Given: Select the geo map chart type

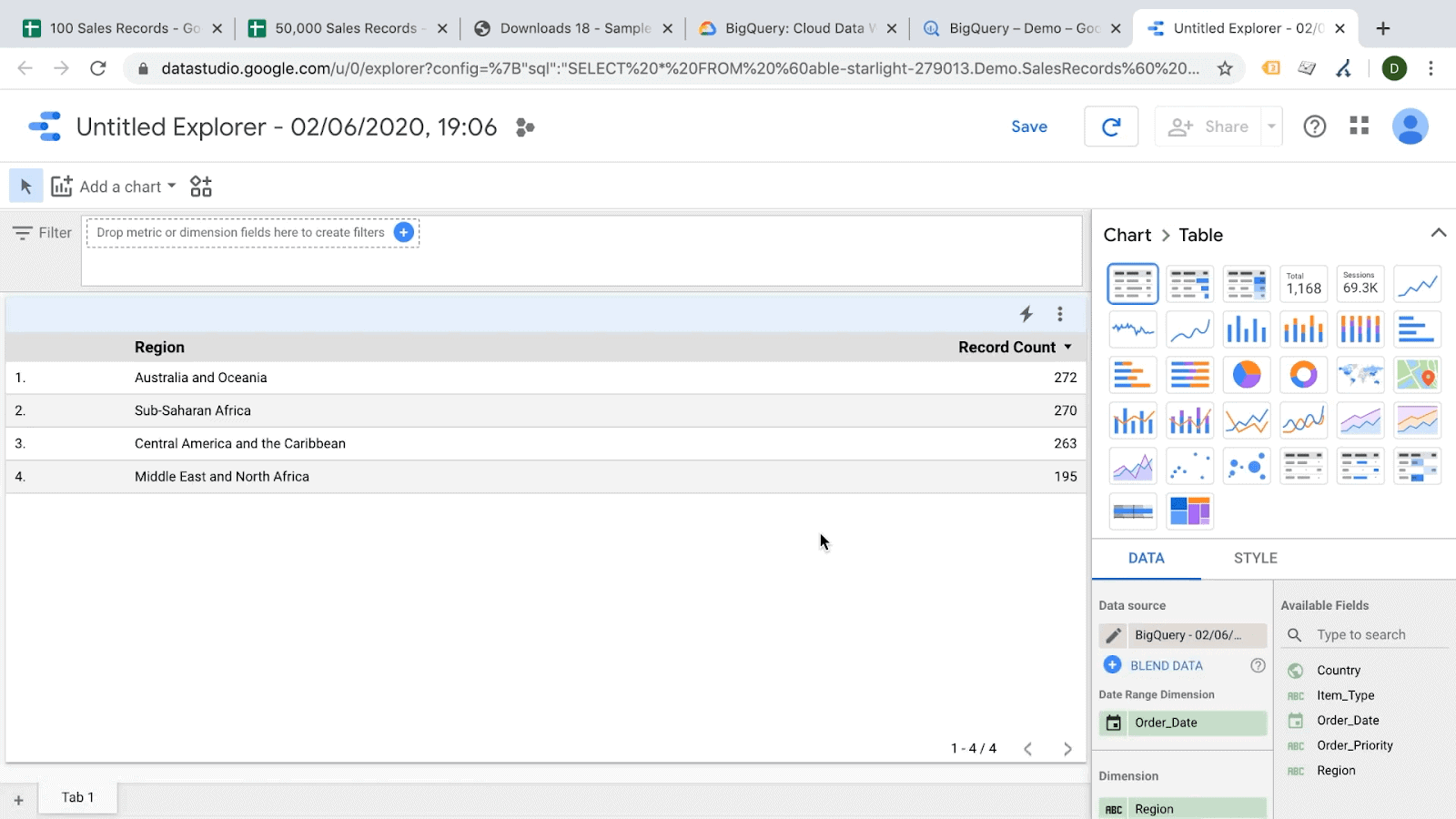Looking at the screenshot, I should tap(1360, 374).
